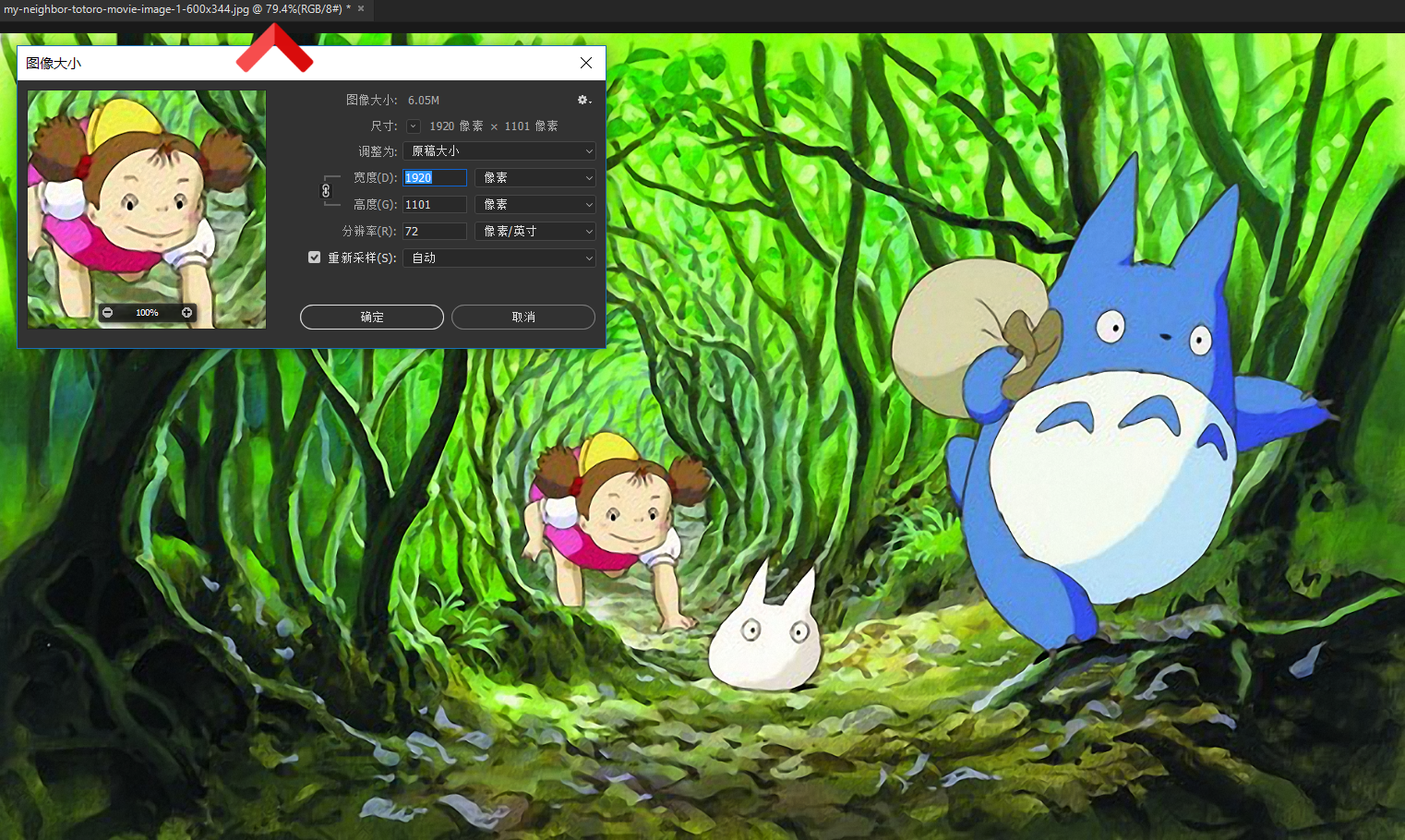Click the 图像大小 dialog title
Viewport: 1405px width, 840px height.
point(54,63)
